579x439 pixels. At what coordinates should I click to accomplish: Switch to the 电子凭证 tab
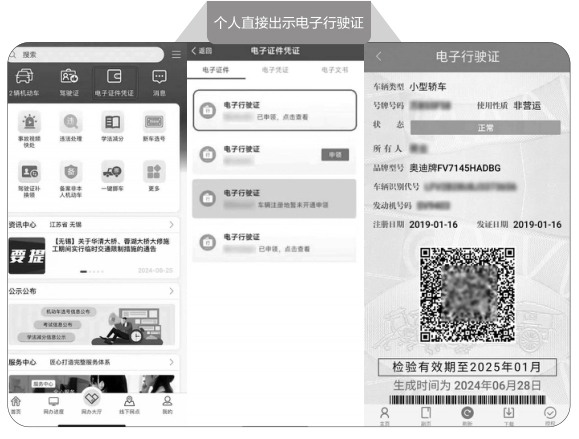click(275, 70)
